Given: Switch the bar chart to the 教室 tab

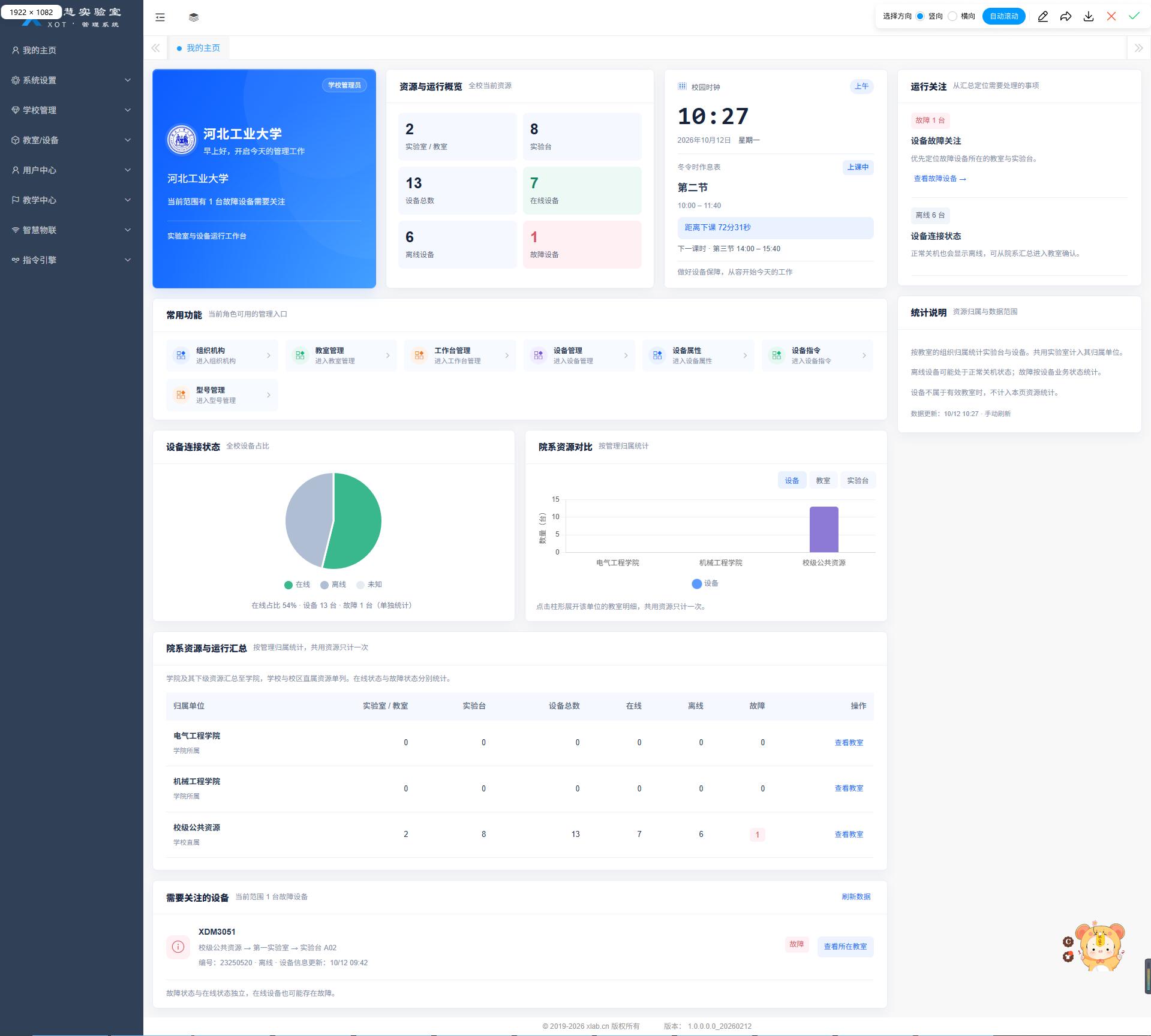Looking at the screenshot, I should [823, 480].
